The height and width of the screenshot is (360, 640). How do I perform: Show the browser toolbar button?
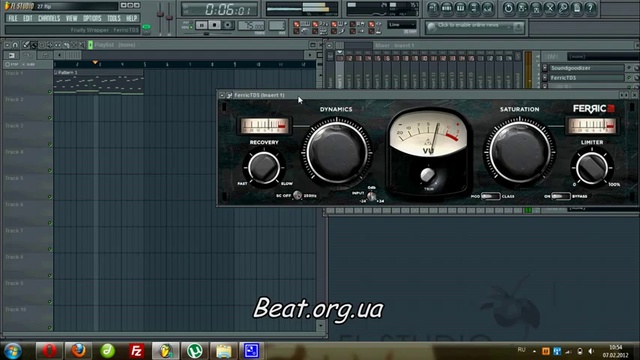(473, 8)
